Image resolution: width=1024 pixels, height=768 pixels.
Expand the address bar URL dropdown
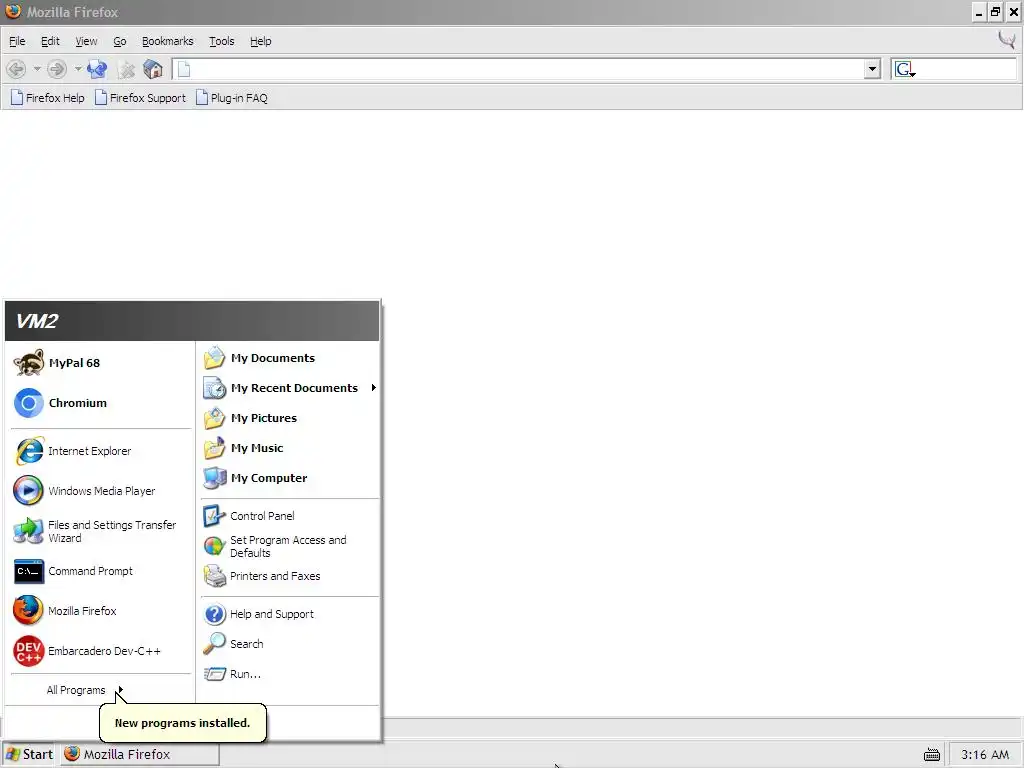click(x=872, y=69)
